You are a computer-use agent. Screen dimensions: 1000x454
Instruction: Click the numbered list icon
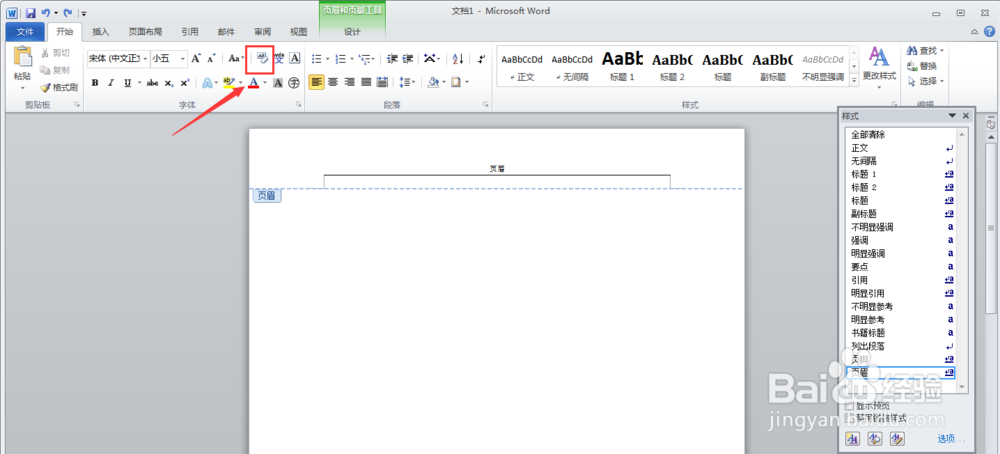point(341,59)
